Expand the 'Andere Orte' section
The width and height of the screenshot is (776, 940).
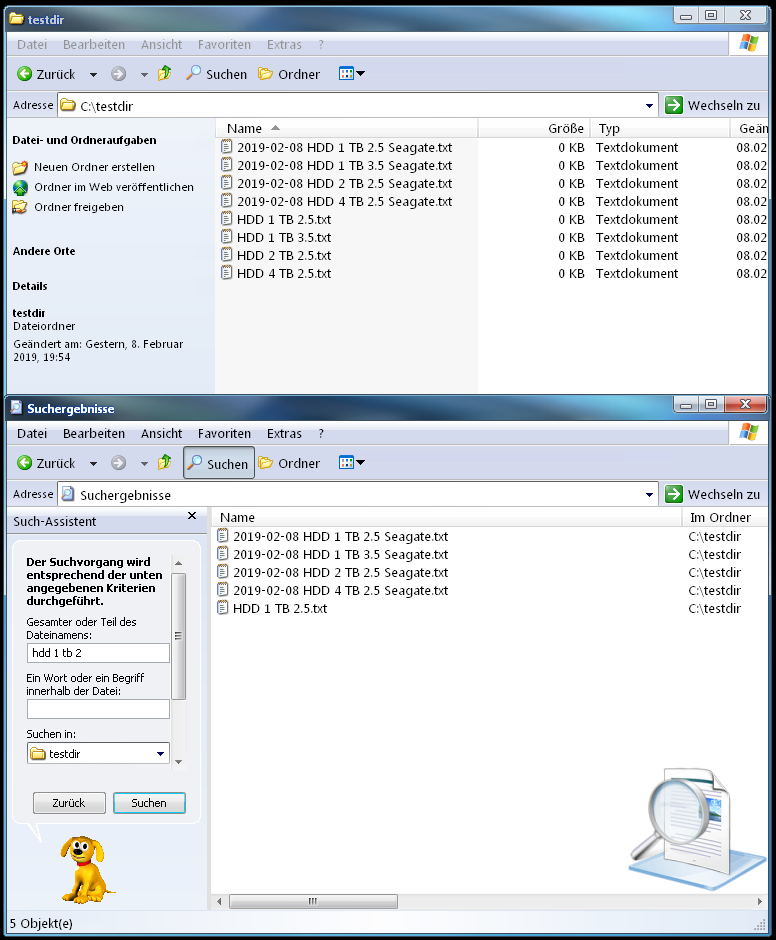(x=44, y=251)
